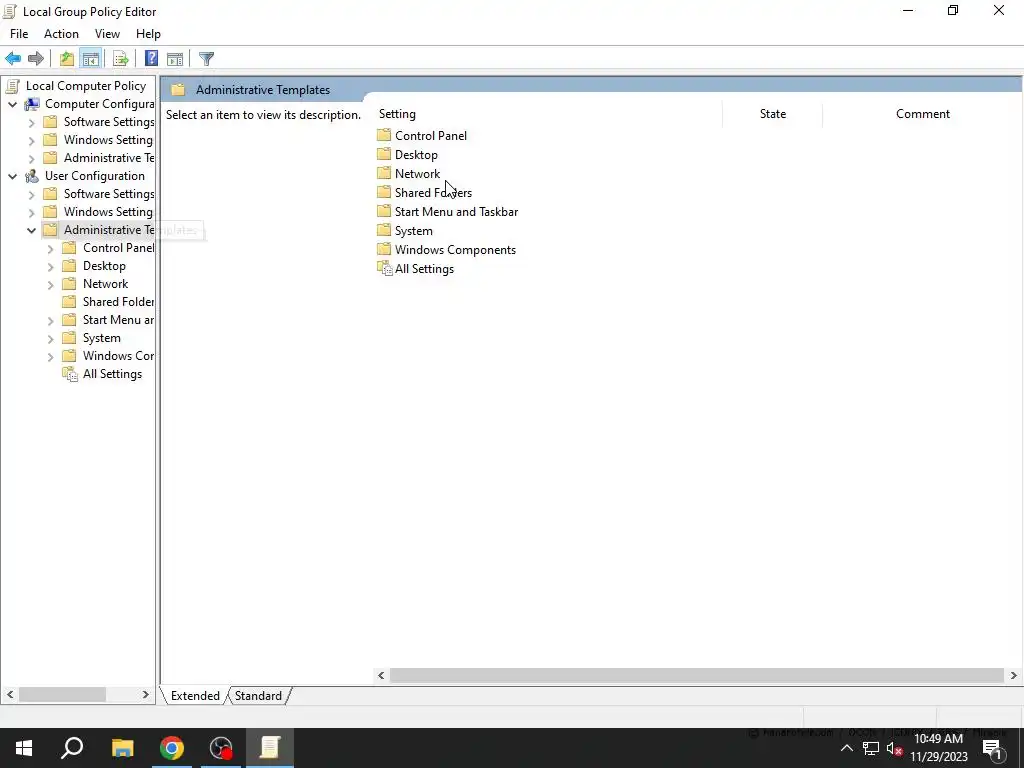Click the muted volume tray icon

895,748
